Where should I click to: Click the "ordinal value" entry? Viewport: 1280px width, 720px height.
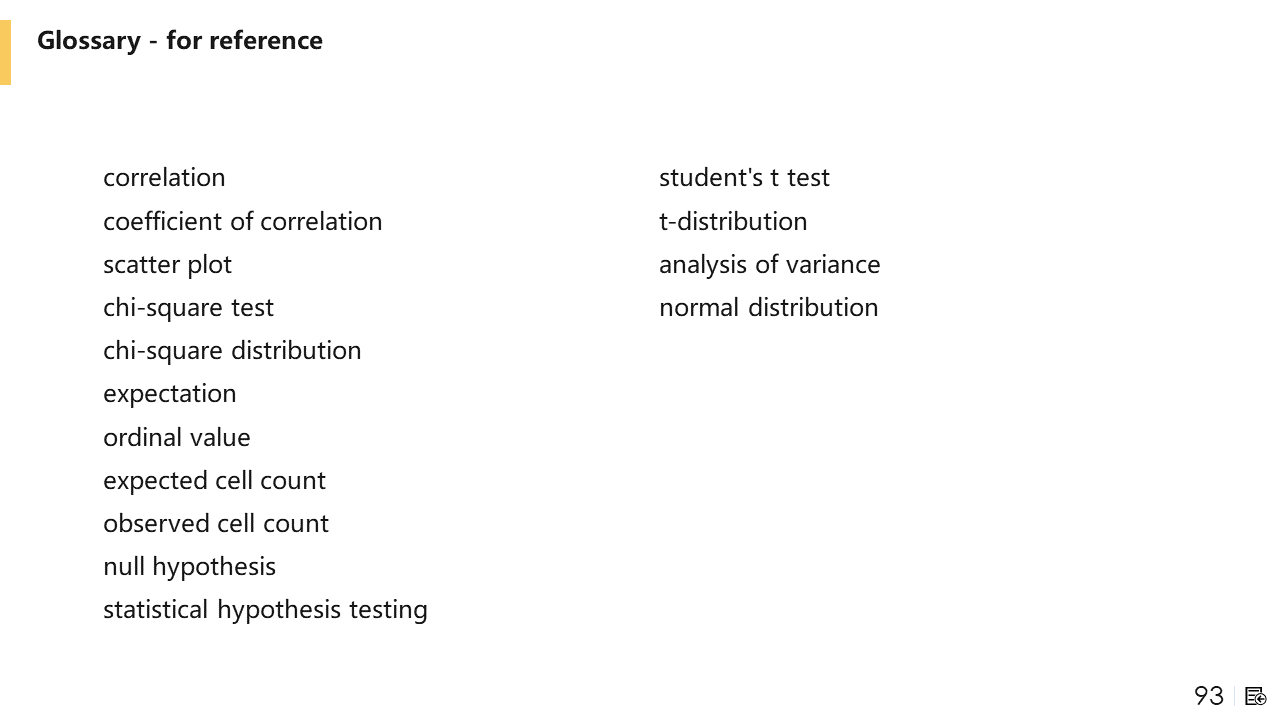pos(177,437)
